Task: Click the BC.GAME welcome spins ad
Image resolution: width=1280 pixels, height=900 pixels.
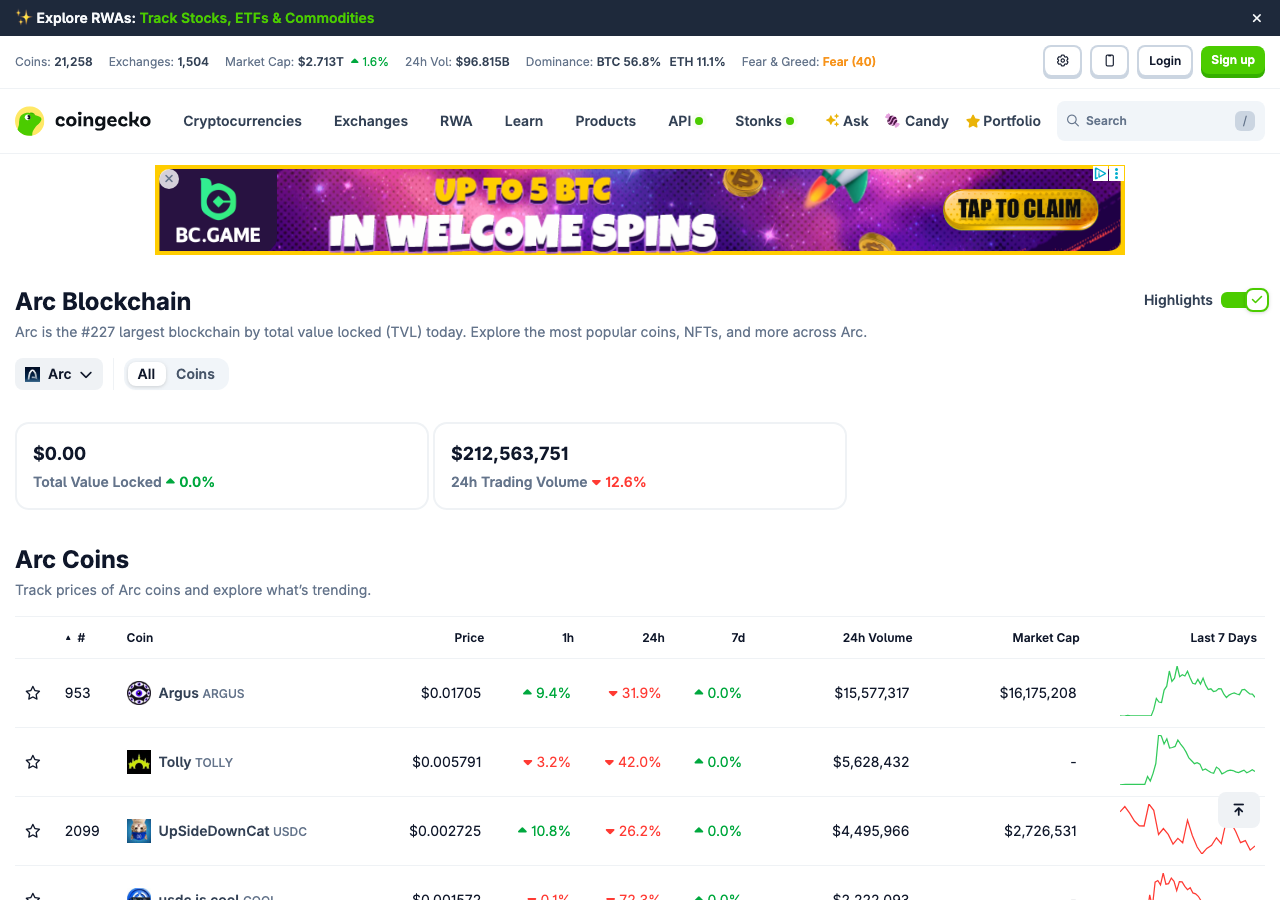Action: [x=640, y=210]
